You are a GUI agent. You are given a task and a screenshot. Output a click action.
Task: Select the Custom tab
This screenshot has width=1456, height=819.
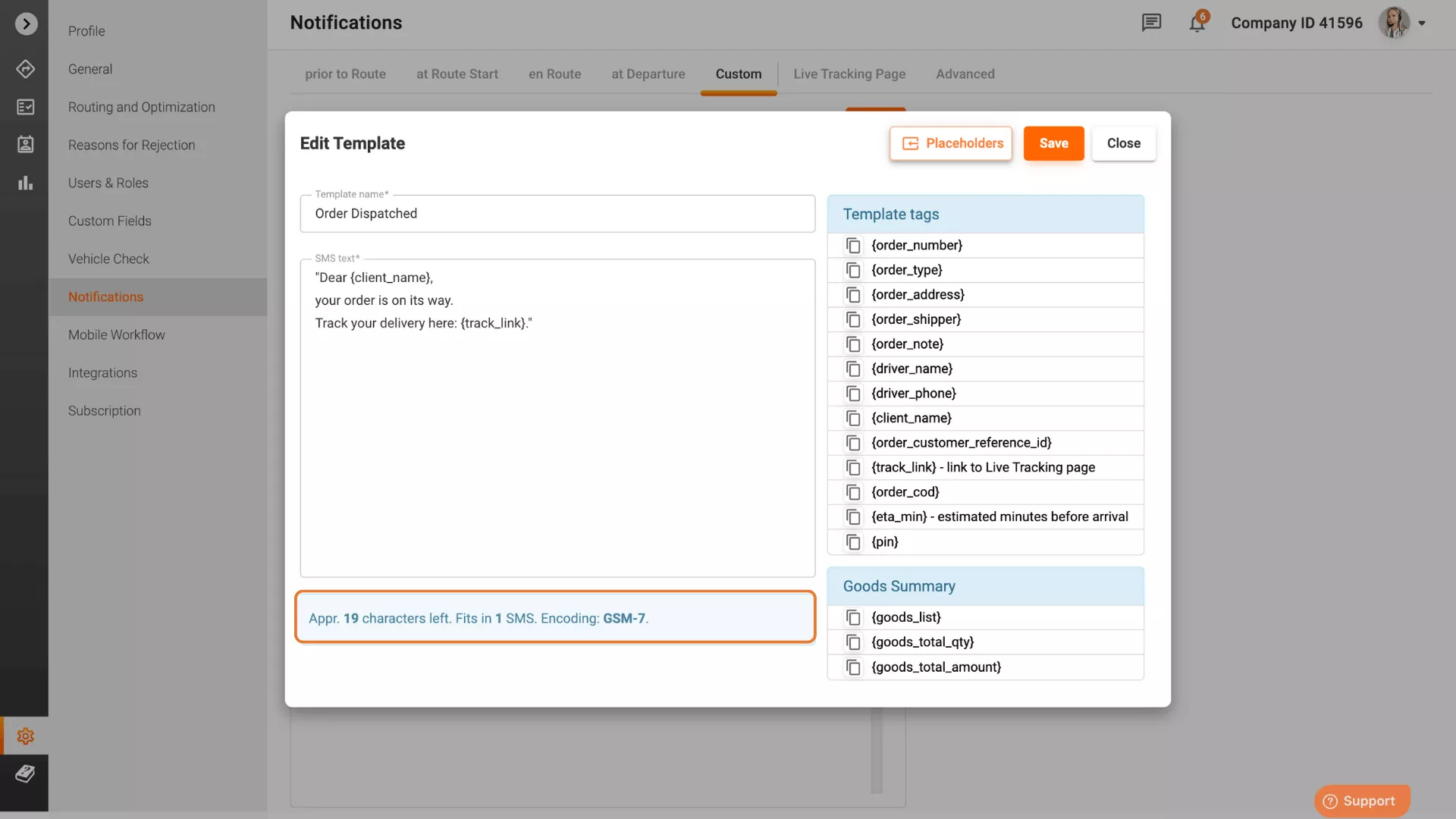click(739, 74)
